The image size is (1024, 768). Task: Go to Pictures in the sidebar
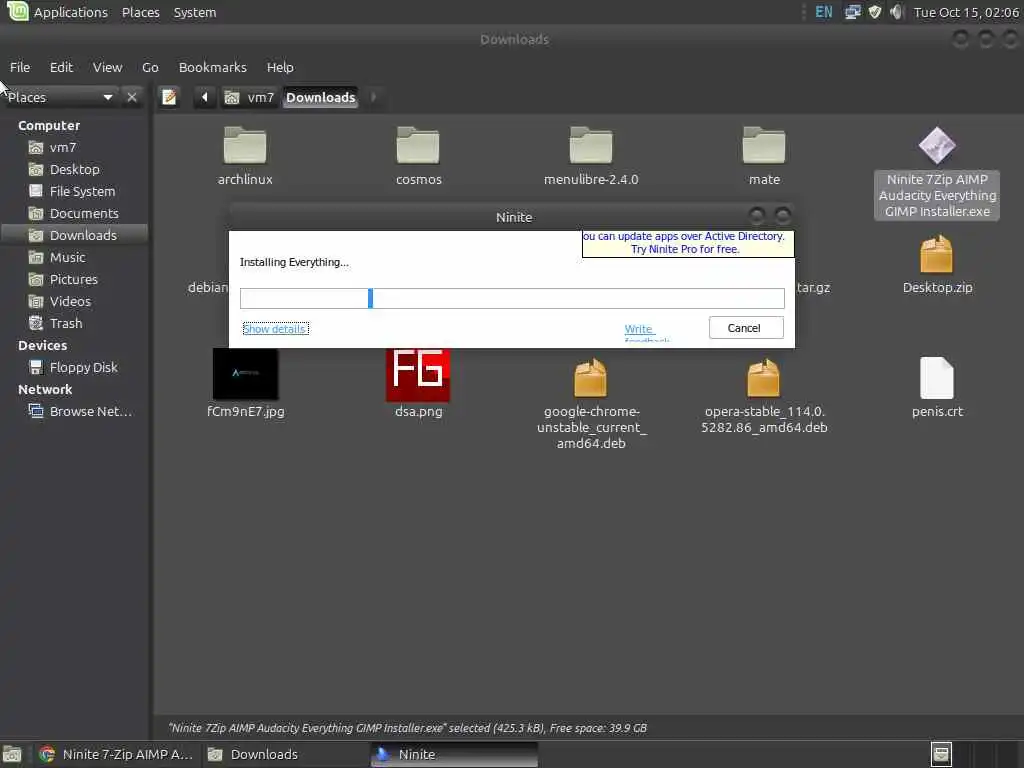pyautogui.click(x=74, y=280)
